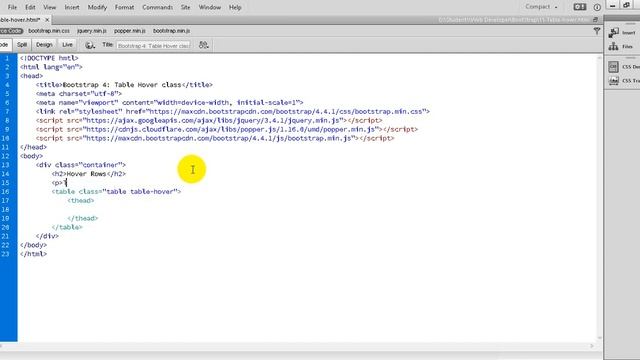Viewport: 640px width, 360px height.
Task: Click the bootstrap.min.js script line
Action: pyautogui.click(x=215, y=138)
